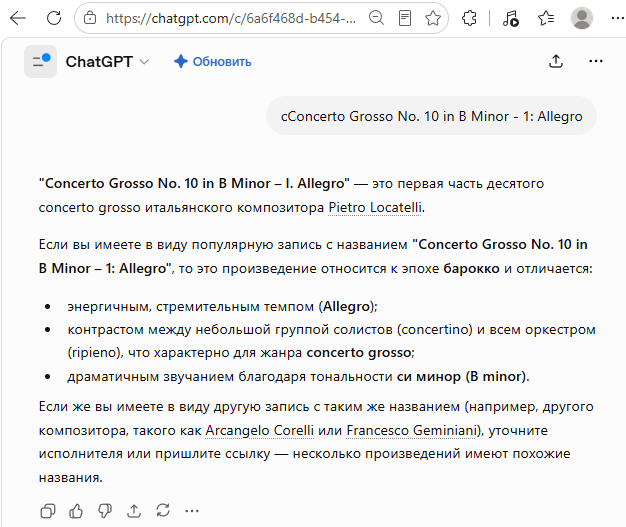Open the browser favorites list
The image size is (626, 527).
point(546,18)
